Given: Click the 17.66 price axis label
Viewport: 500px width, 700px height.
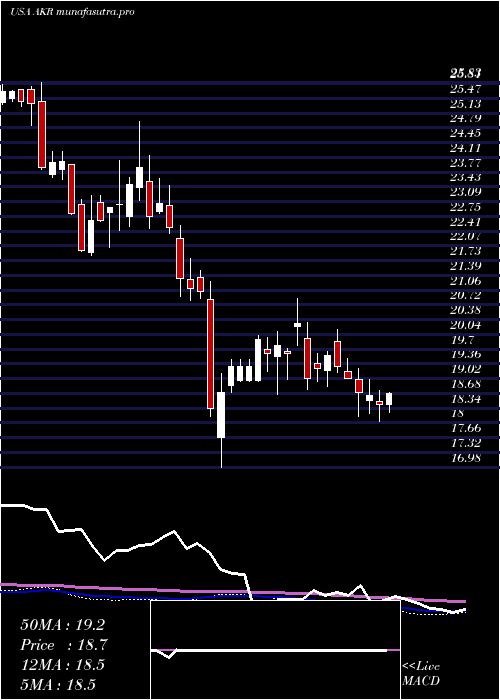Looking at the screenshot, I should click(x=465, y=428).
